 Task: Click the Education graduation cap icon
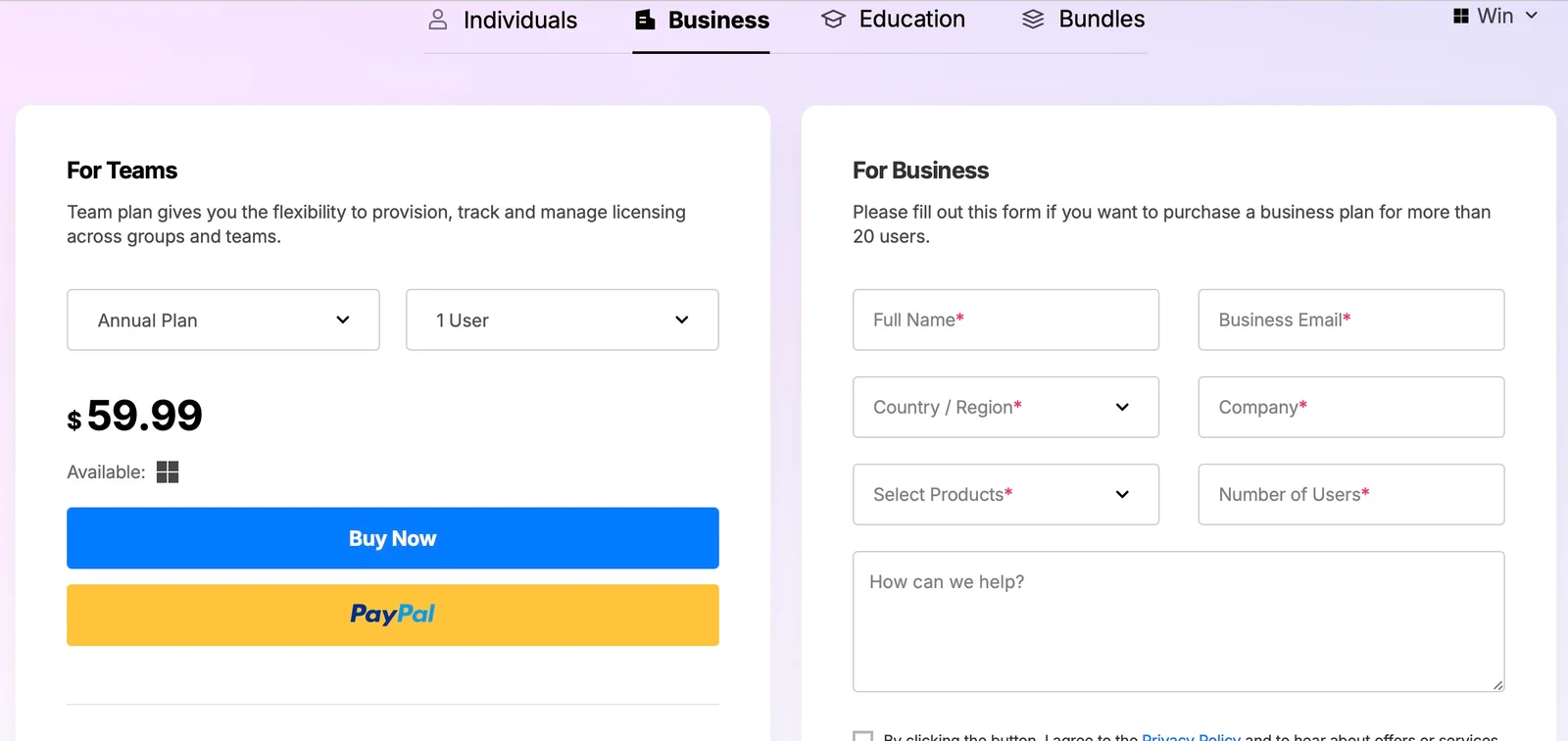point(833,20)
